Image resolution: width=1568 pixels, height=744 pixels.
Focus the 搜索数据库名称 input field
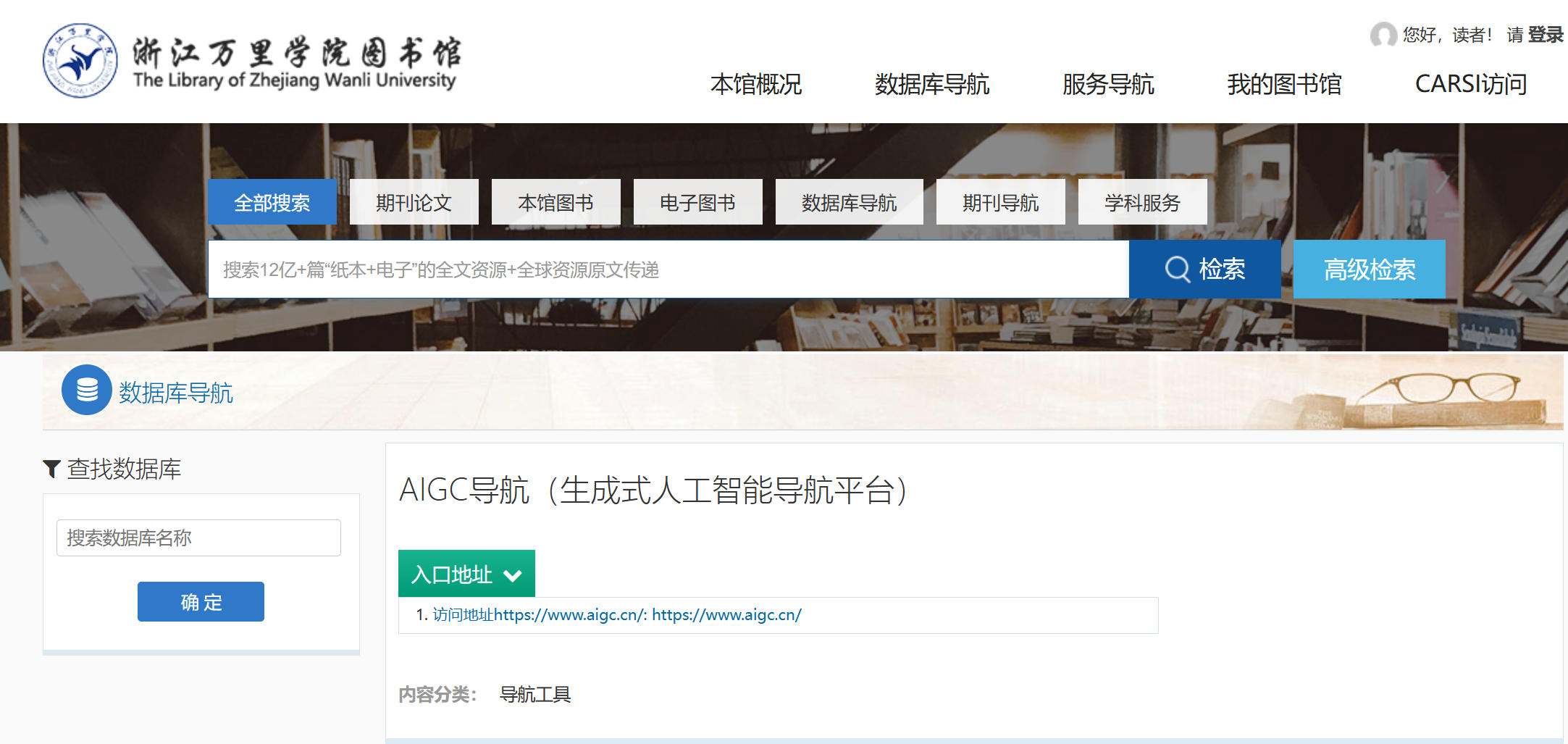click(x=198, y=538)
